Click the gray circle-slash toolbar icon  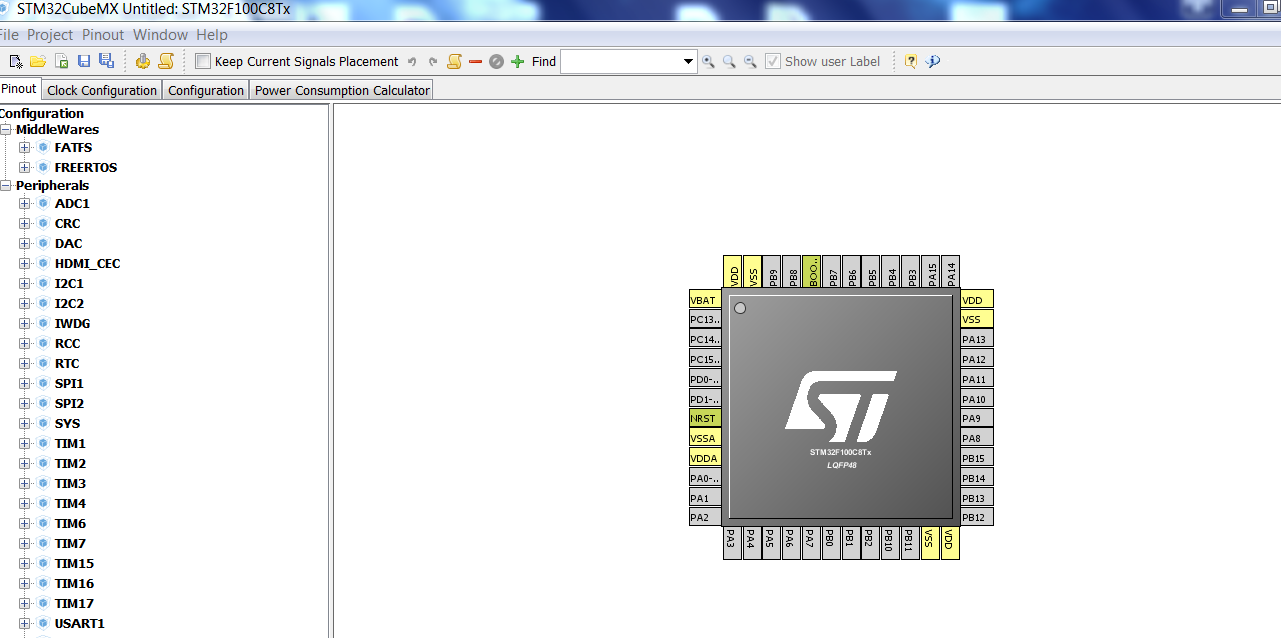496,62
